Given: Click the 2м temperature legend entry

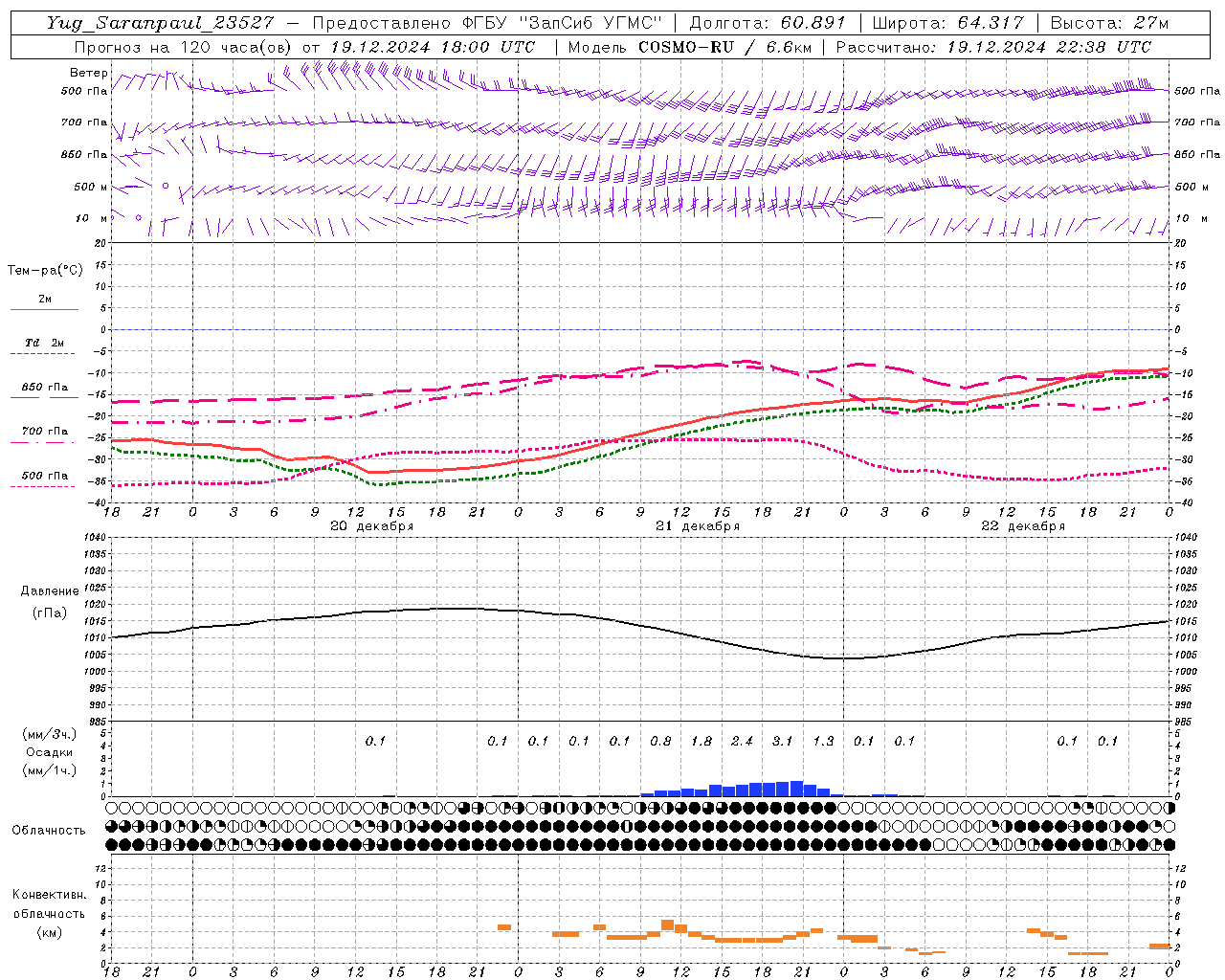Looking at the screenshot, I should (x=44, y=300).
